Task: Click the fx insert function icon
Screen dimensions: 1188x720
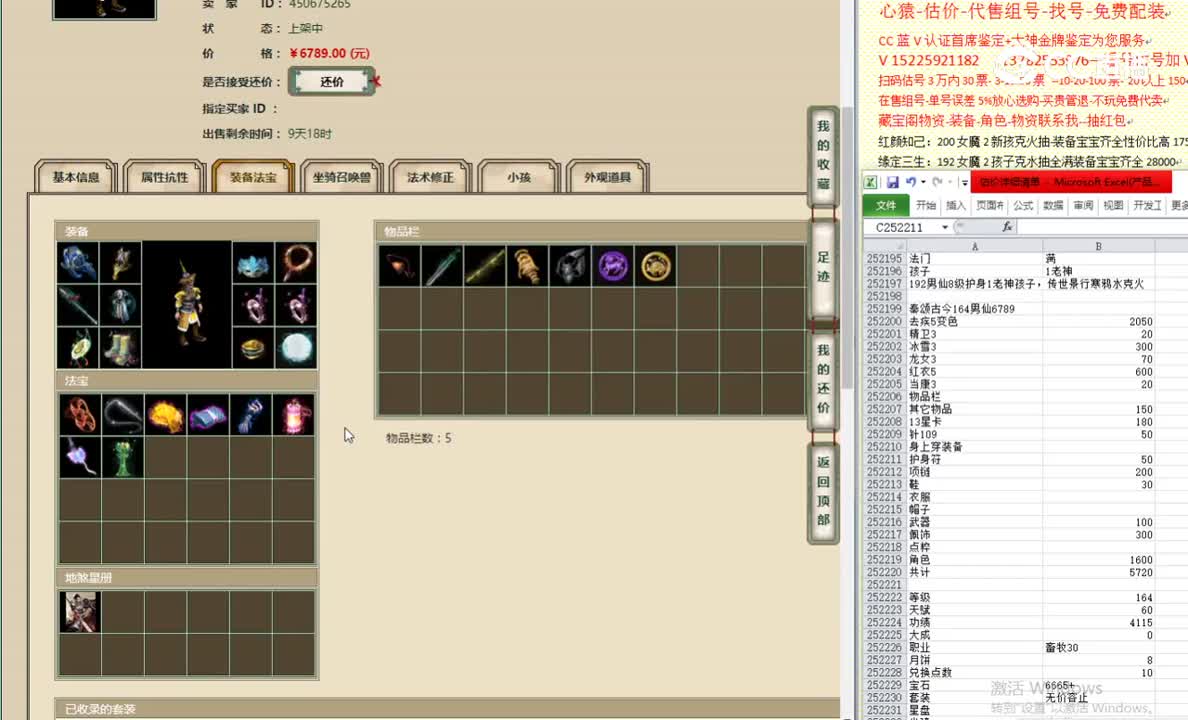Action: tap(1007, 227)
